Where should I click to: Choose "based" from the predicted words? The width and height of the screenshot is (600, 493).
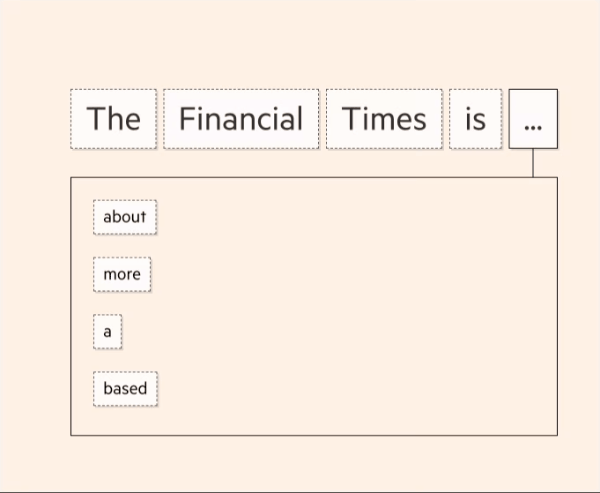pos(125,388)
